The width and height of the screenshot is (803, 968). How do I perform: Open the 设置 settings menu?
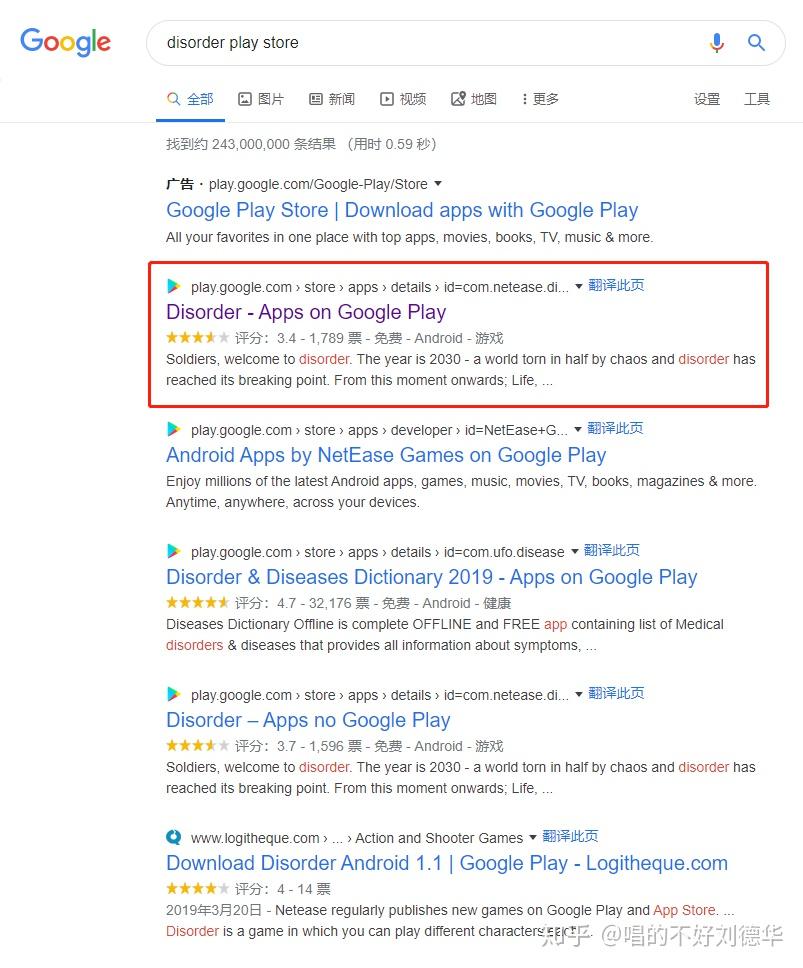pyautogui.click(x=707, y=99)
